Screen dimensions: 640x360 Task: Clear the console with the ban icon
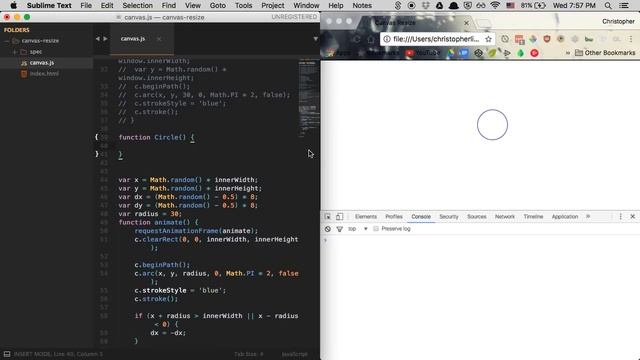coord(328,229)
